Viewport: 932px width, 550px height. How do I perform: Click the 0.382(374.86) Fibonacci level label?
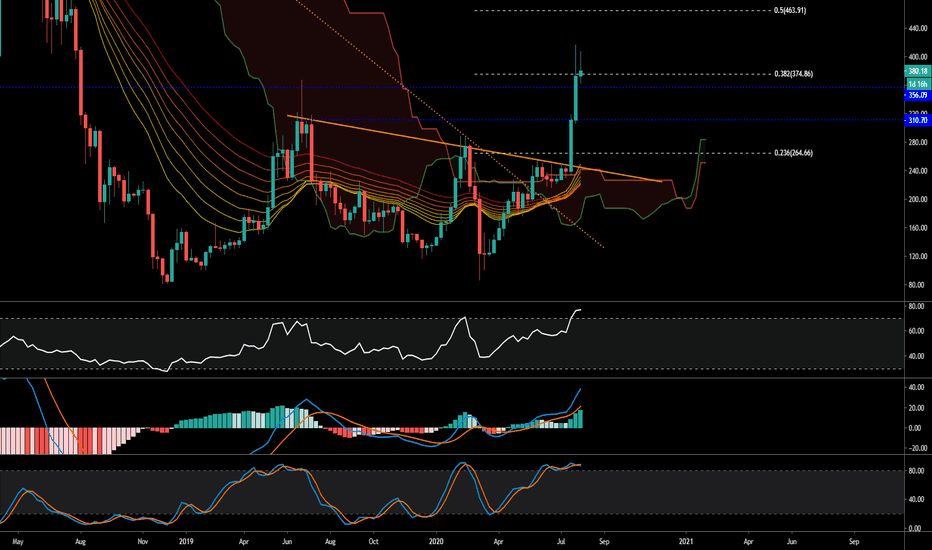pos(794,74)
